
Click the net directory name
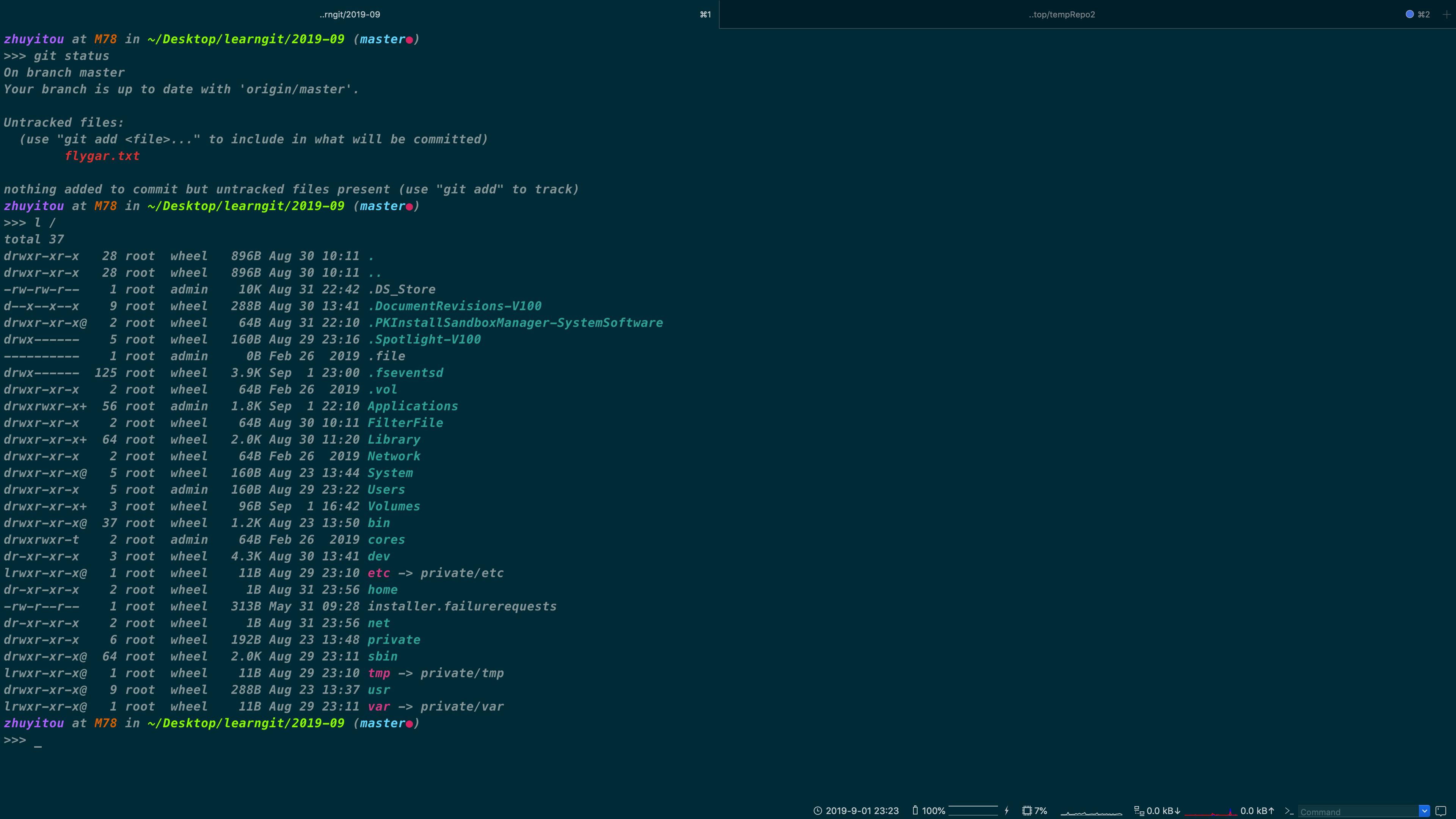379,623
